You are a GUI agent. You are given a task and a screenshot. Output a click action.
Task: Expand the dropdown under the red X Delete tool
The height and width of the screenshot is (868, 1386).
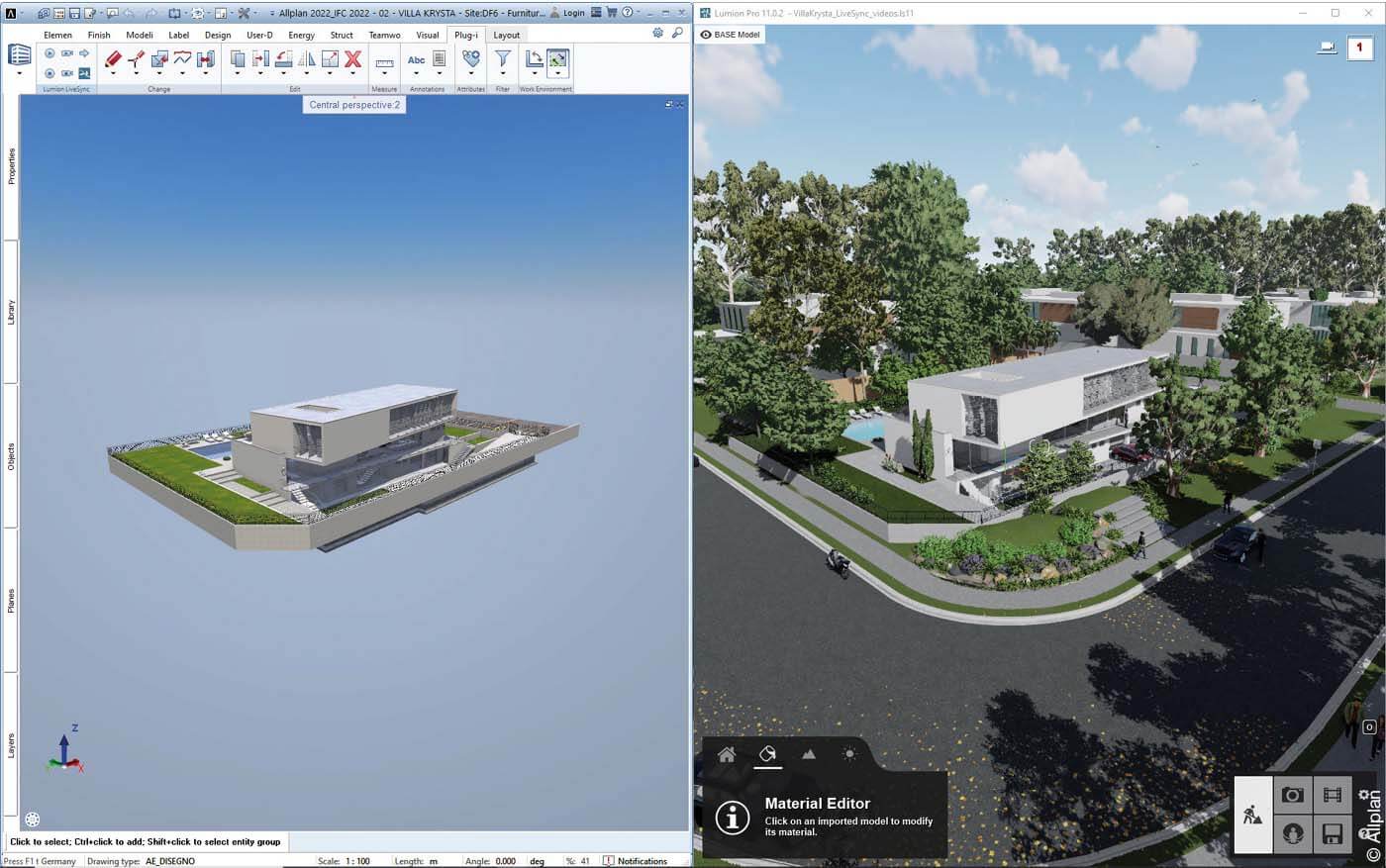(x=352, y=74)
